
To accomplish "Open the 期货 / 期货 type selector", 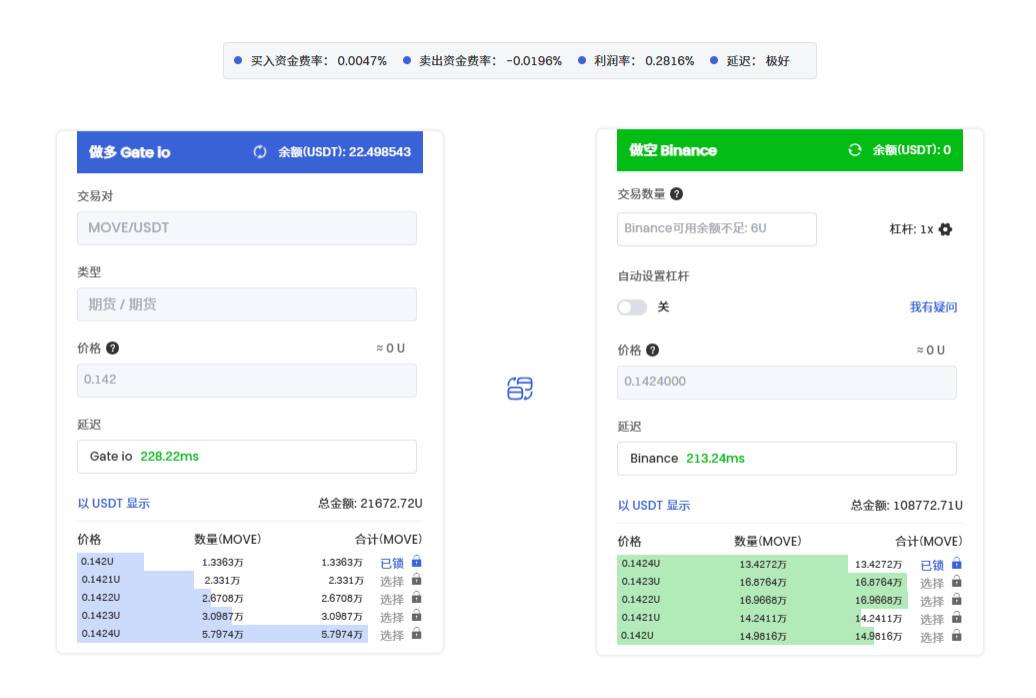I will click(x=246, y=304).
